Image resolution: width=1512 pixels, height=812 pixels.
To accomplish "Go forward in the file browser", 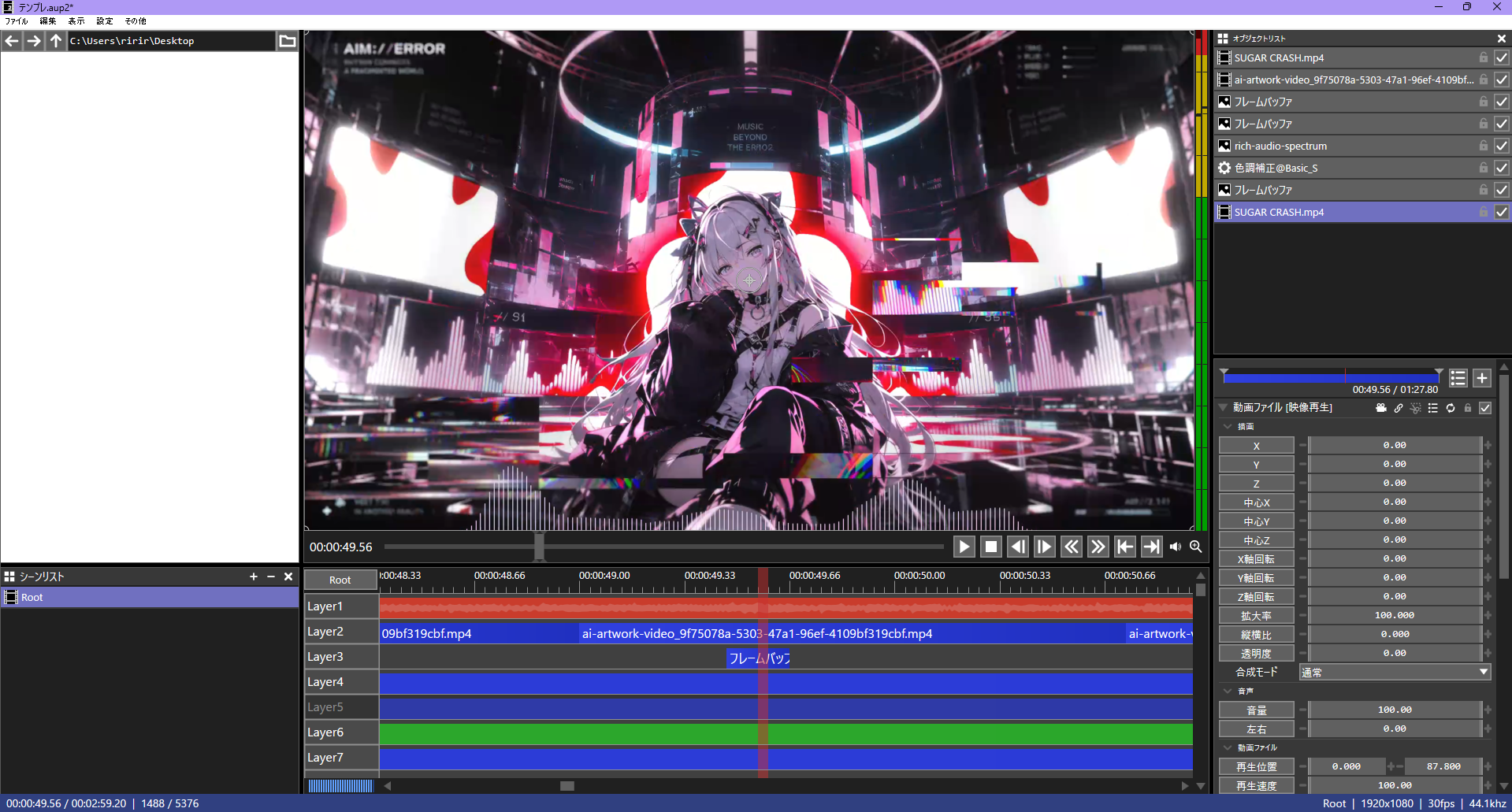I will point(34,41).
